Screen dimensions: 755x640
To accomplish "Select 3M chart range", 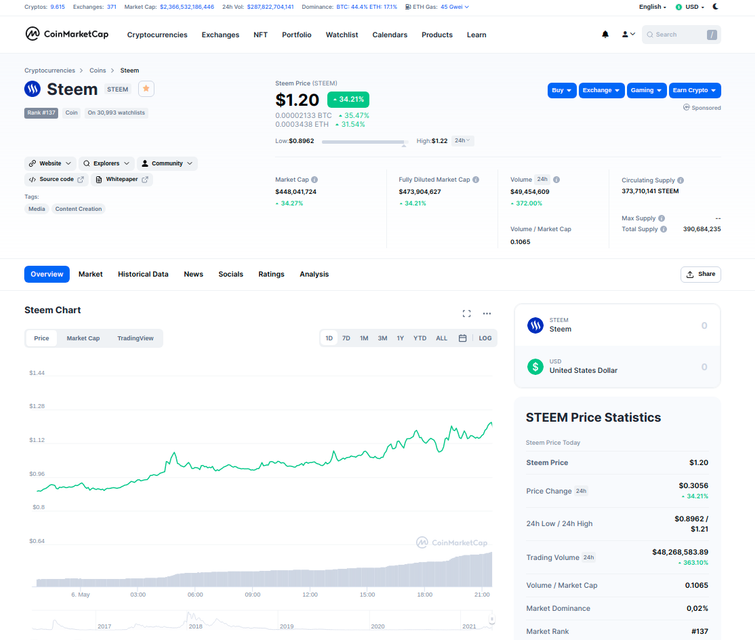I will tap(382, 338).
